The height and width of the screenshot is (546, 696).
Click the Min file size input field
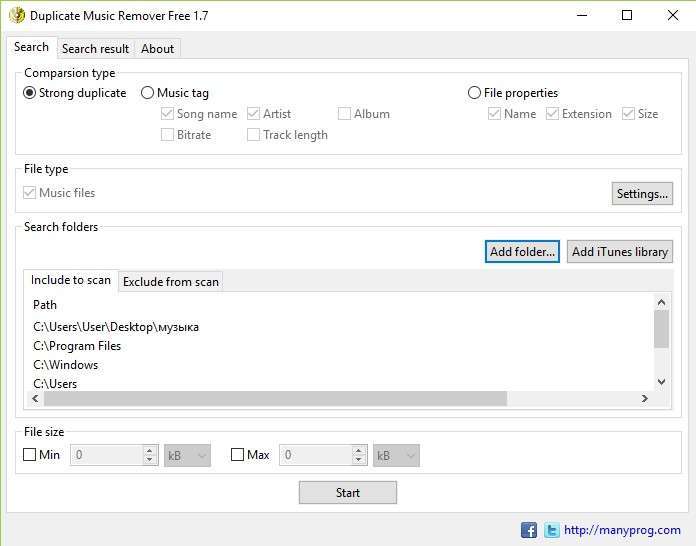[107, 455]
